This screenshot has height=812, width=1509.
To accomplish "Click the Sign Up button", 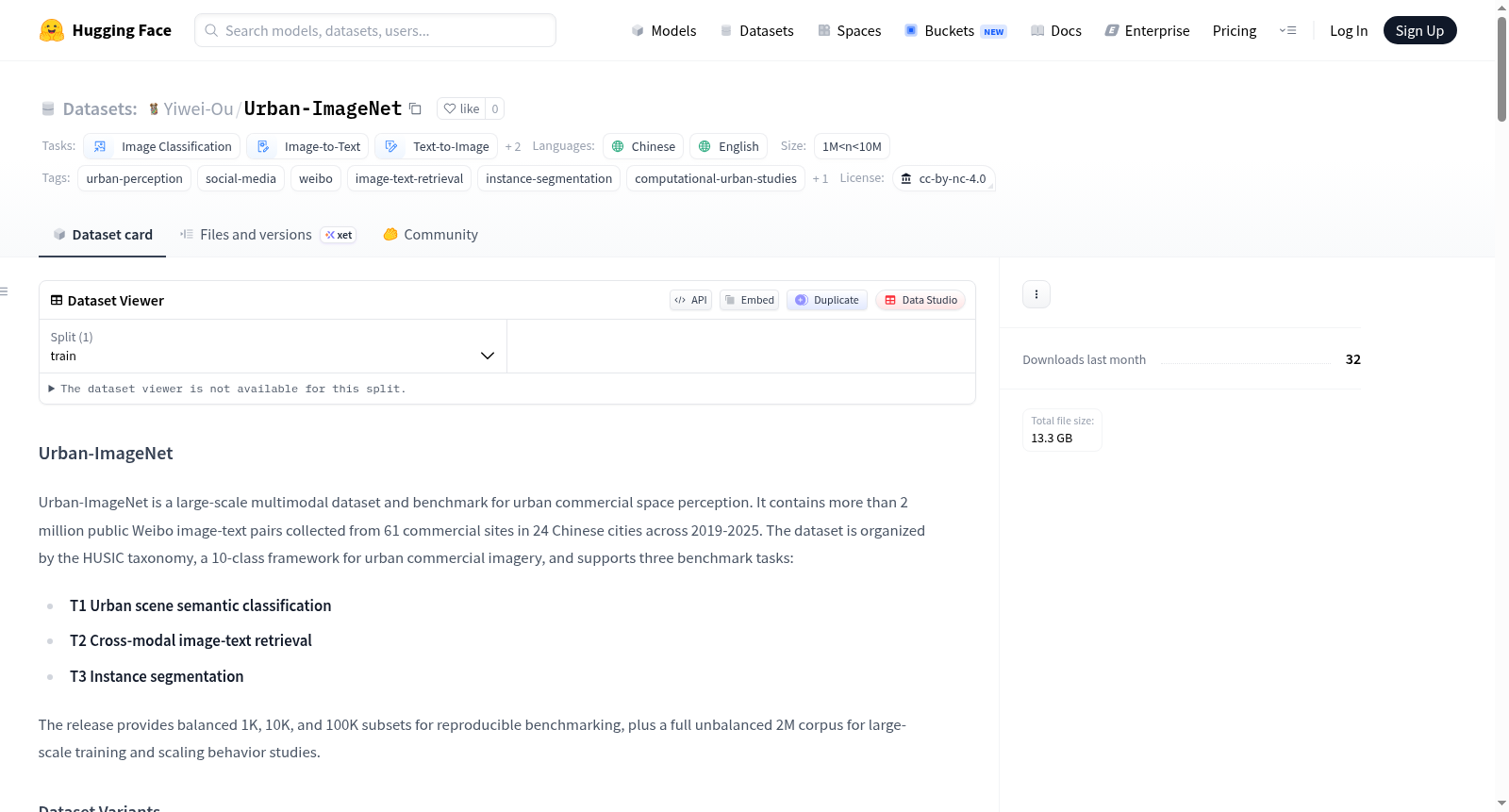I will pos(1419,30).
